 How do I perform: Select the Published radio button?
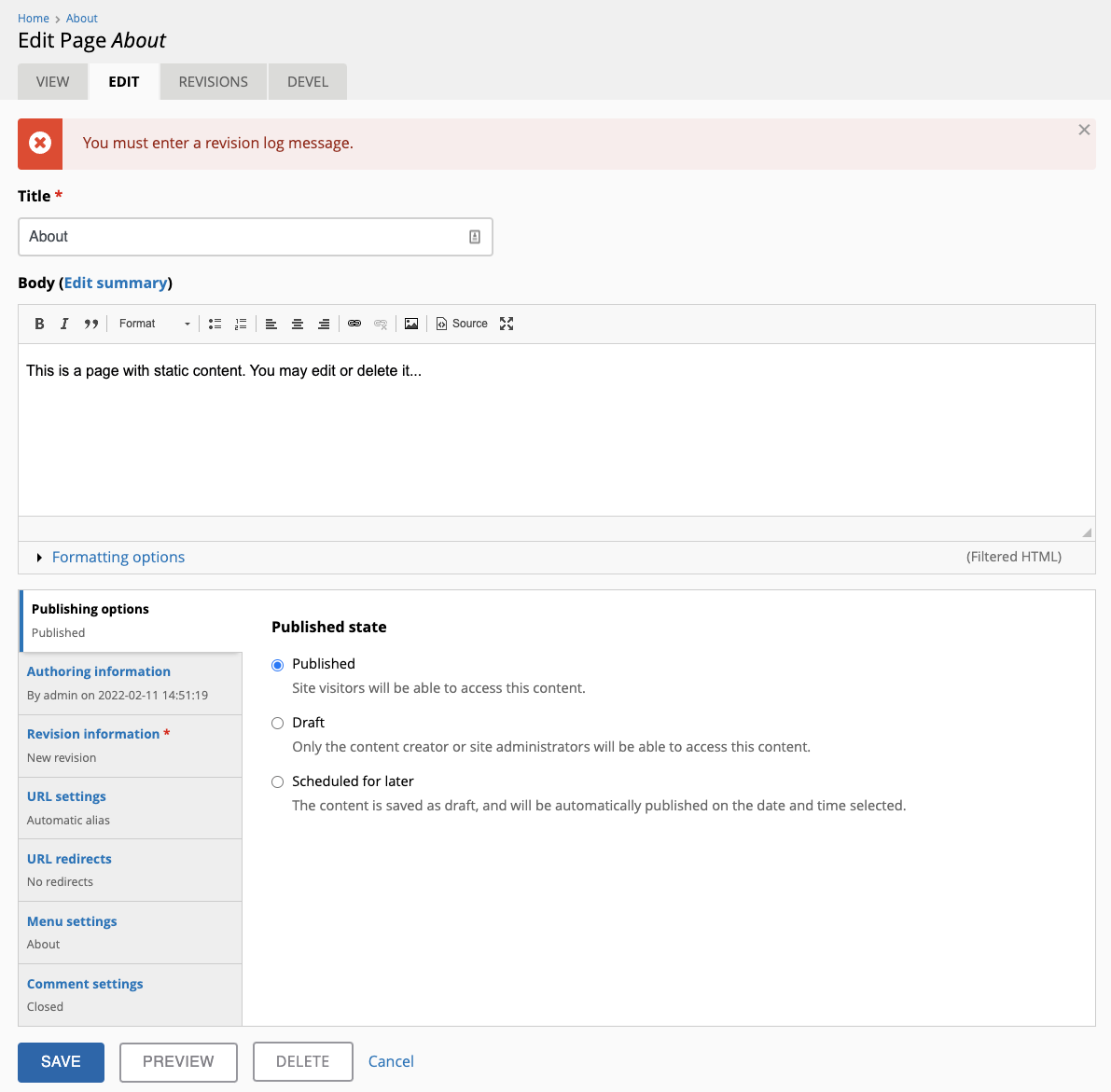(x=277, y=664)
